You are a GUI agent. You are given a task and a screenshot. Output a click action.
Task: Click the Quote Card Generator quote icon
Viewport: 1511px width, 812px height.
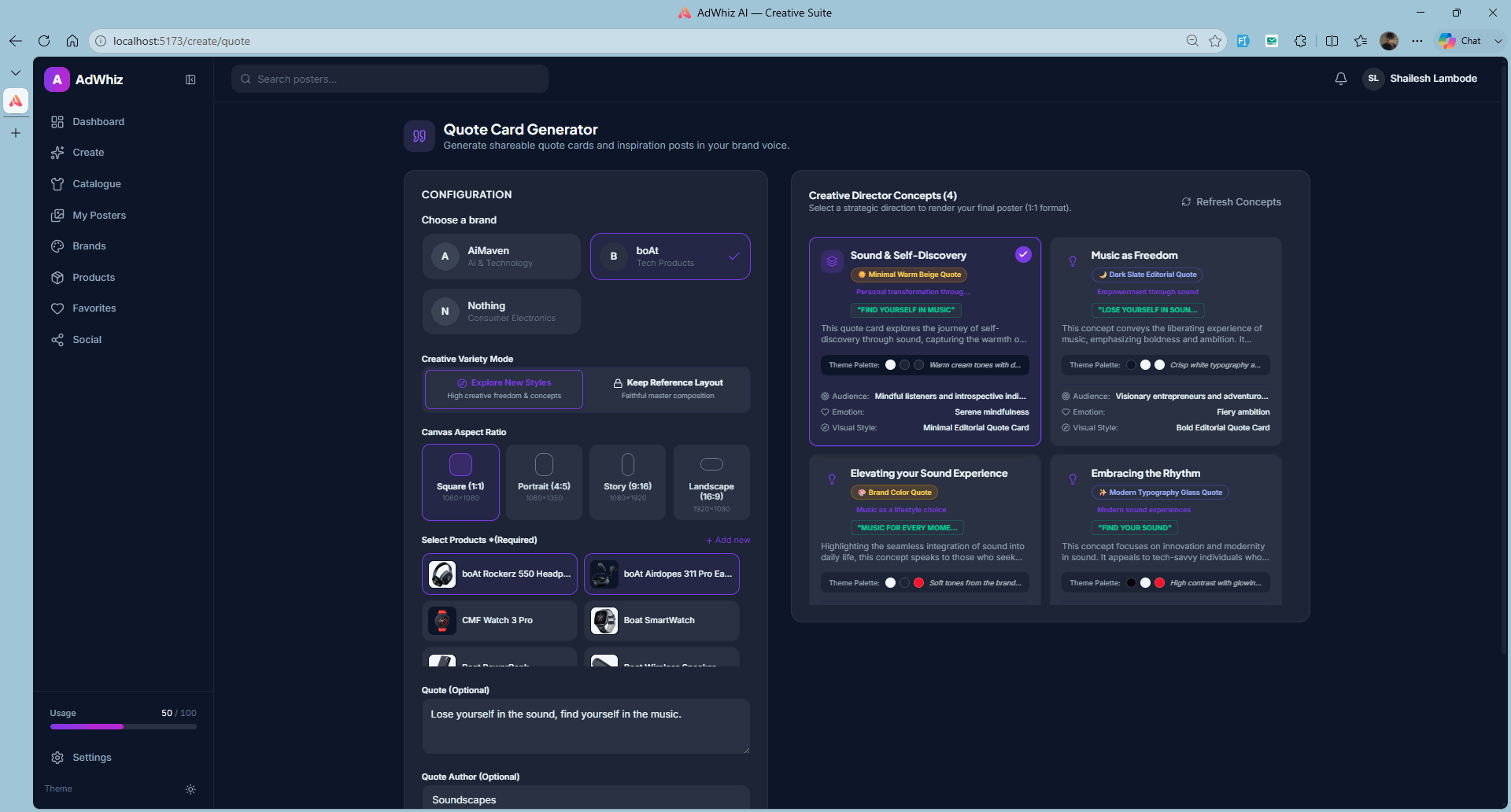pos(419,136)
